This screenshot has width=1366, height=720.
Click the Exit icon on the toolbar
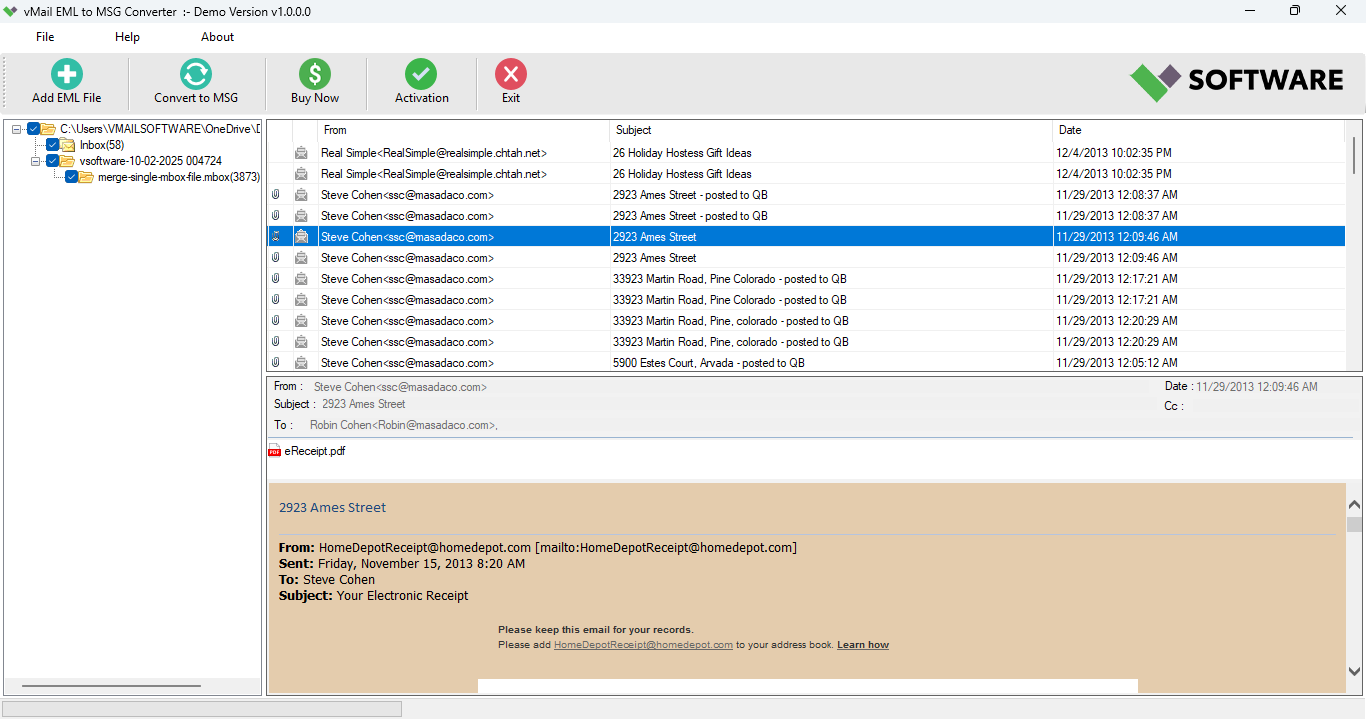click(x=510, y=71)
